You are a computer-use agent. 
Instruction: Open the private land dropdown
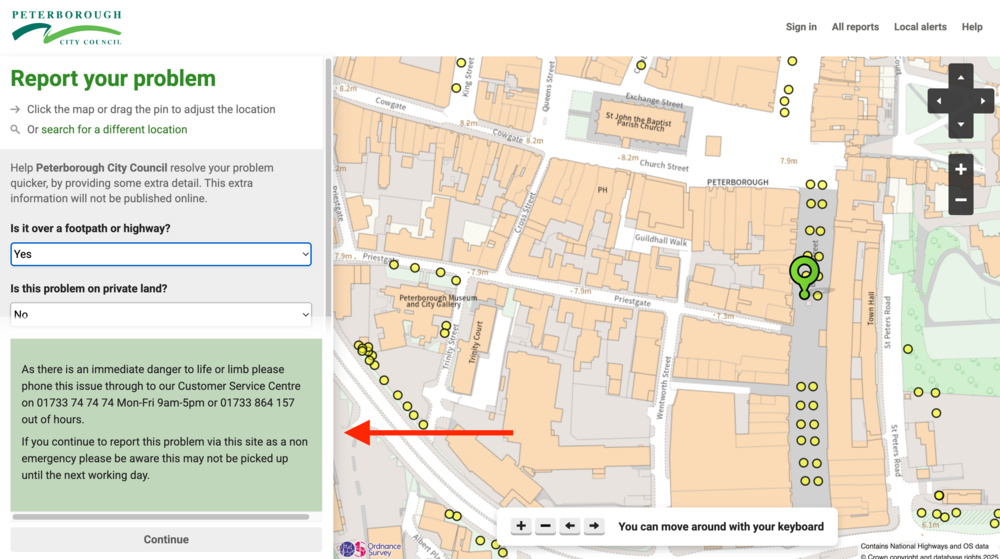(161, 314)
